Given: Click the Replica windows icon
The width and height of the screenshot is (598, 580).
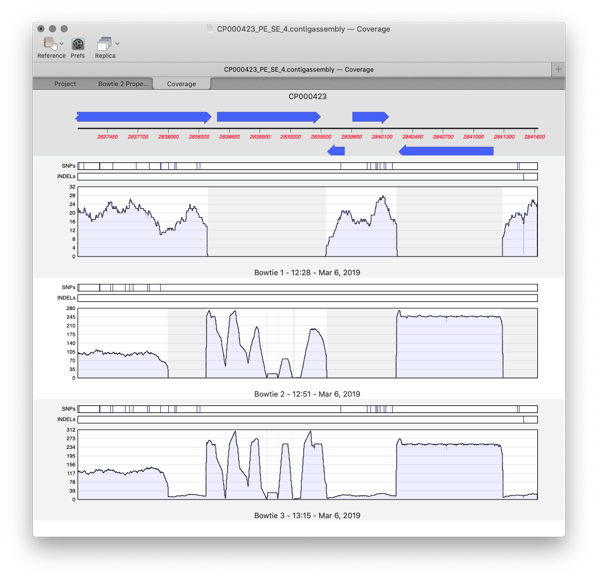Looking at the screenshot, I should tap(104, 44).
